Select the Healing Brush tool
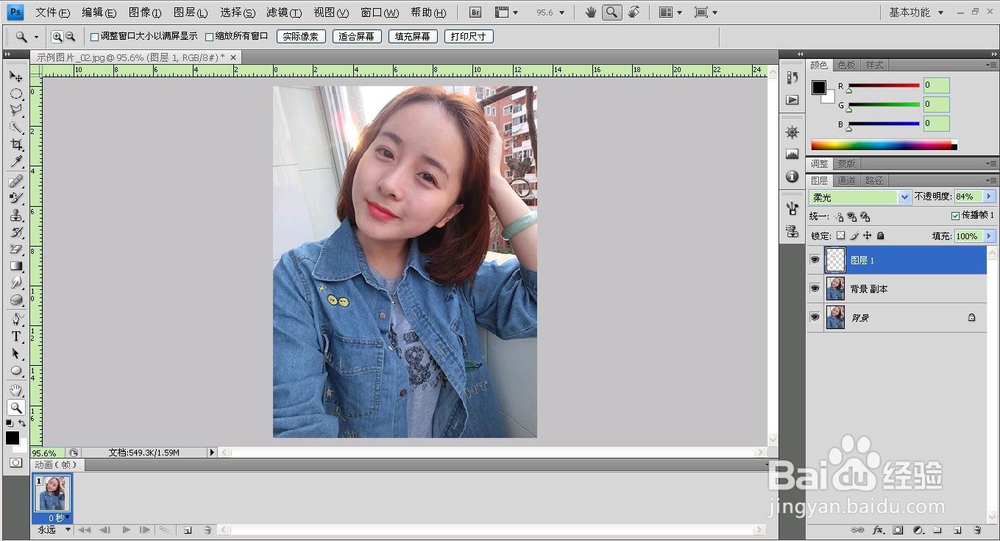1000x541 pixels. coord(16,181)
